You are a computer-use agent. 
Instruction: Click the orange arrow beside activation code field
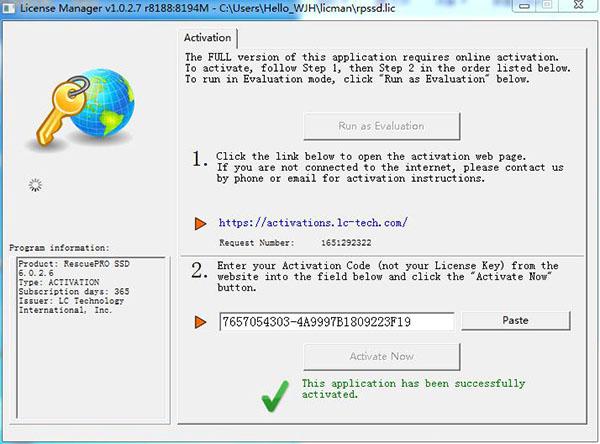coord(201,322)
